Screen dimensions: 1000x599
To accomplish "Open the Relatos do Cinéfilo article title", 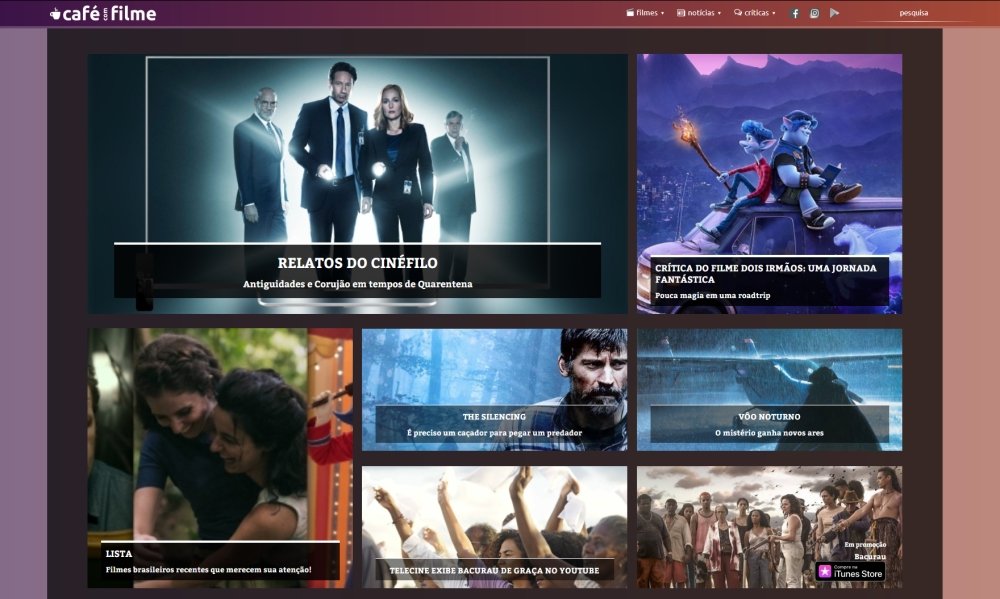I will [x=357, y=263].
